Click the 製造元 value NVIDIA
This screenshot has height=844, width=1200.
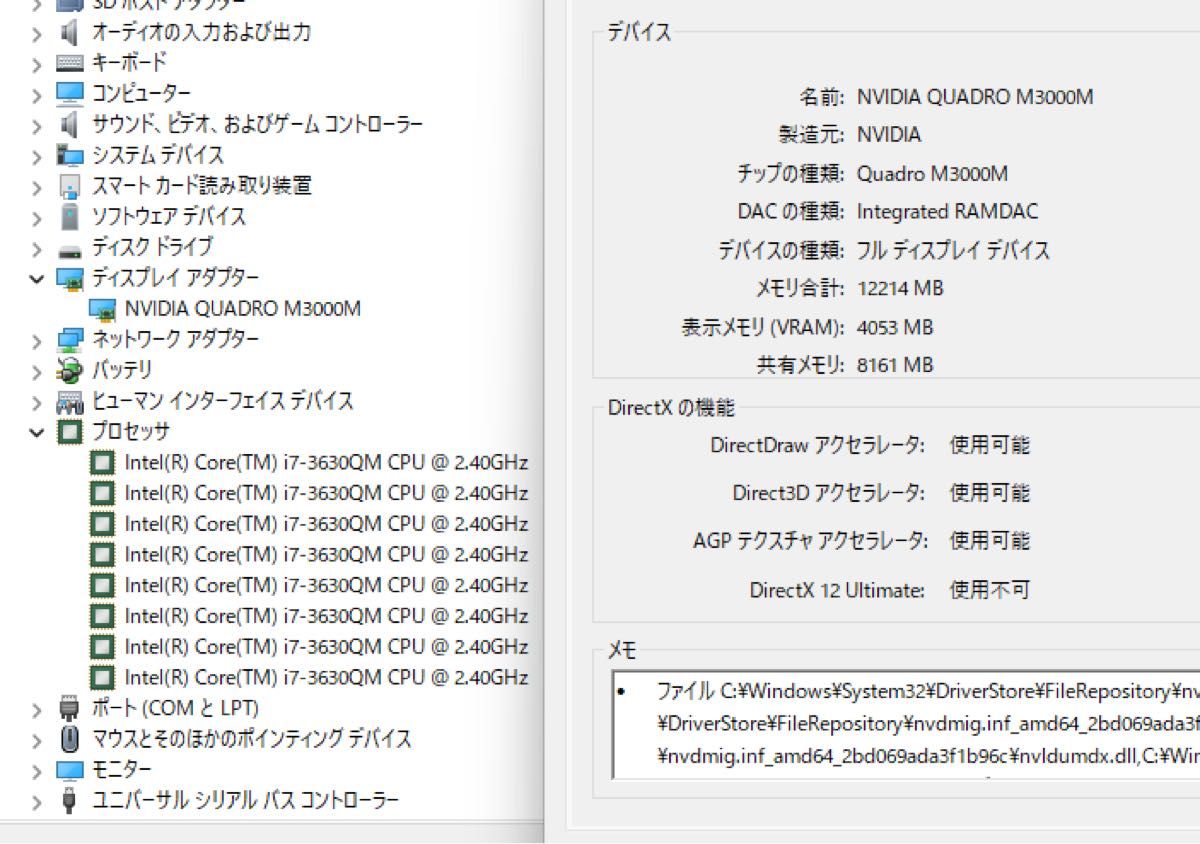[x=889, y=135]
